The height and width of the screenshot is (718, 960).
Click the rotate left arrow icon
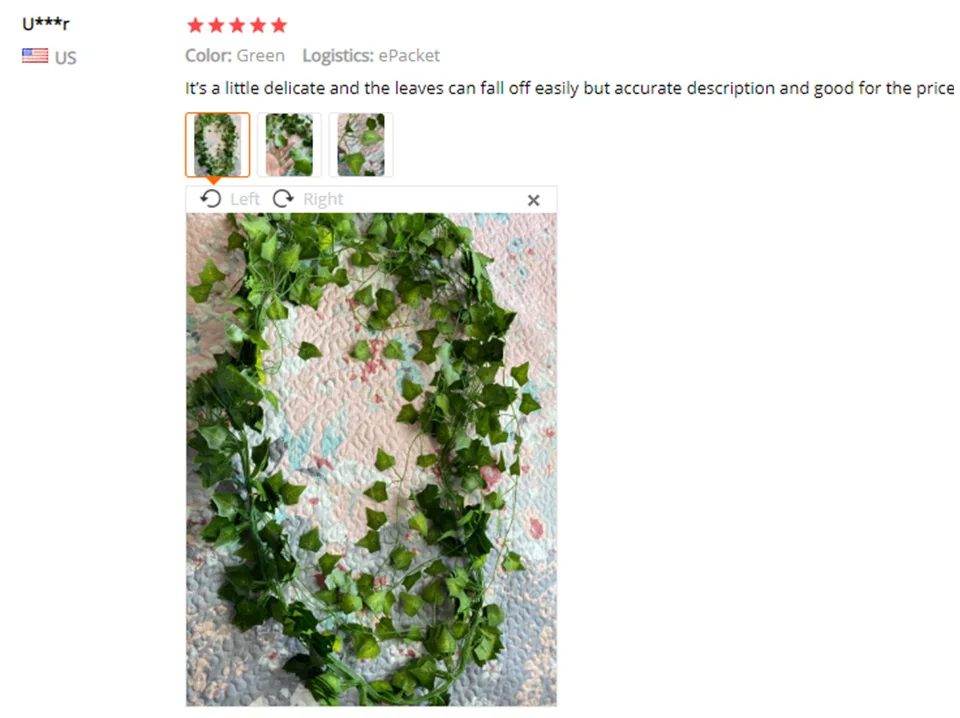(211, 199)
